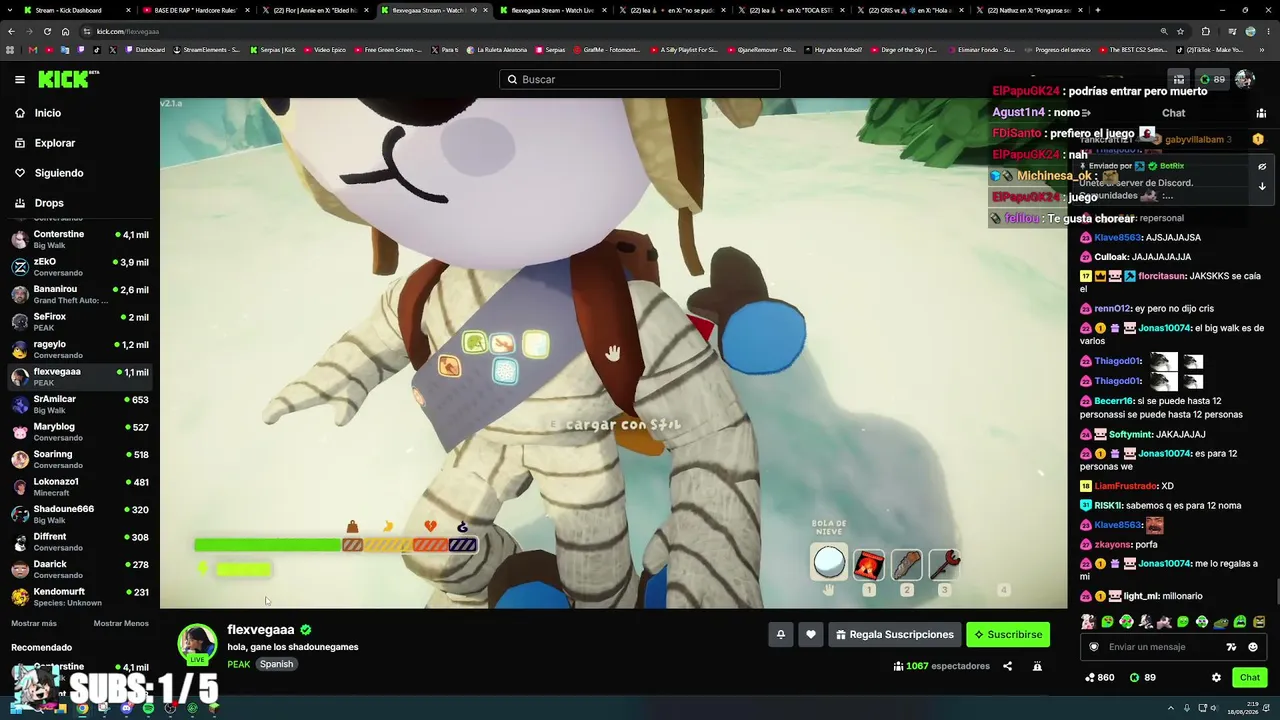Screen dimensions: 1280x720
Task: Click flexvegaaa streamer avatar below video
Action: click(x=197, y=643)
